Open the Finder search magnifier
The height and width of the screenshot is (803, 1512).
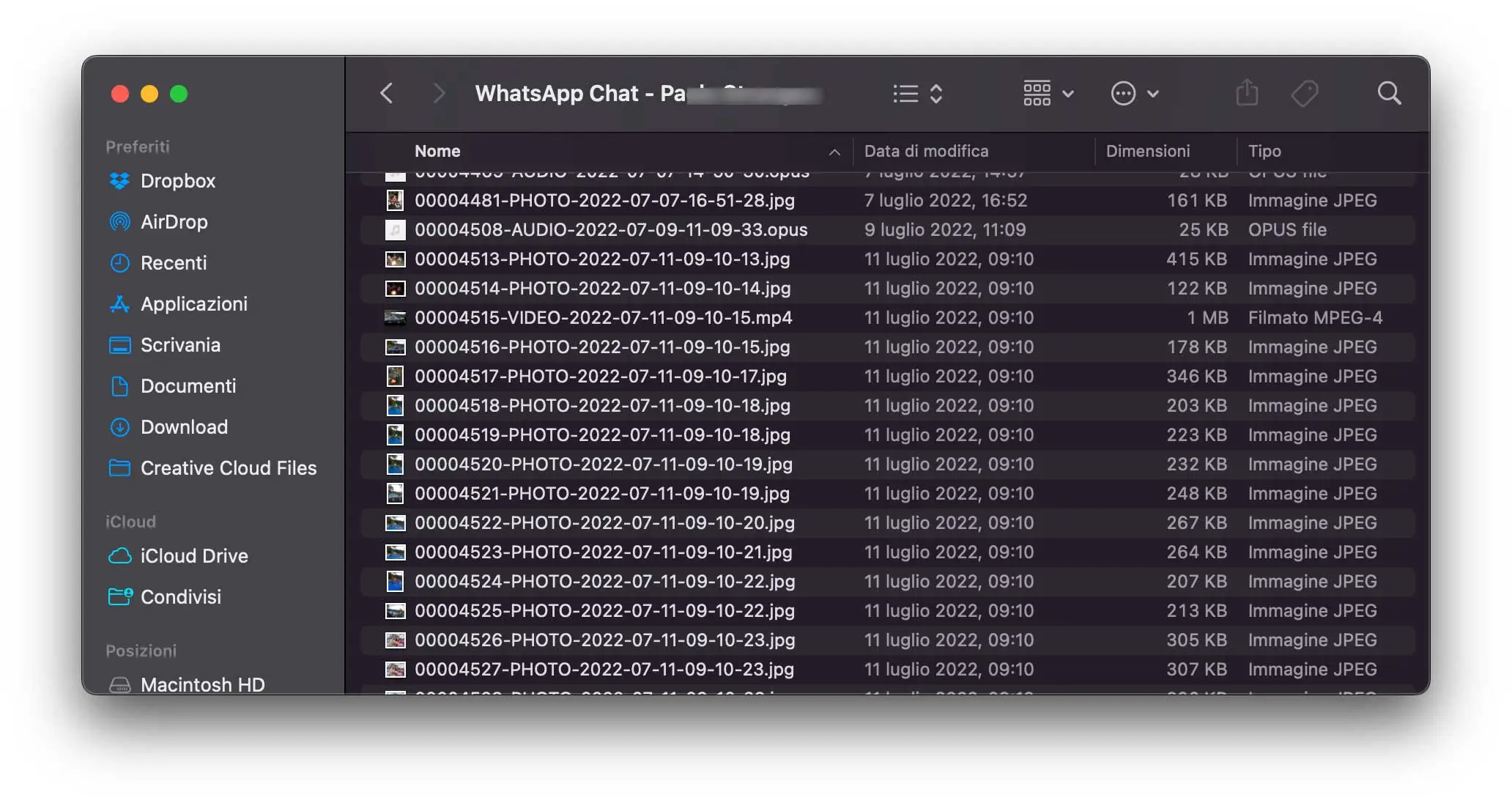click(x=1389, y=94)
